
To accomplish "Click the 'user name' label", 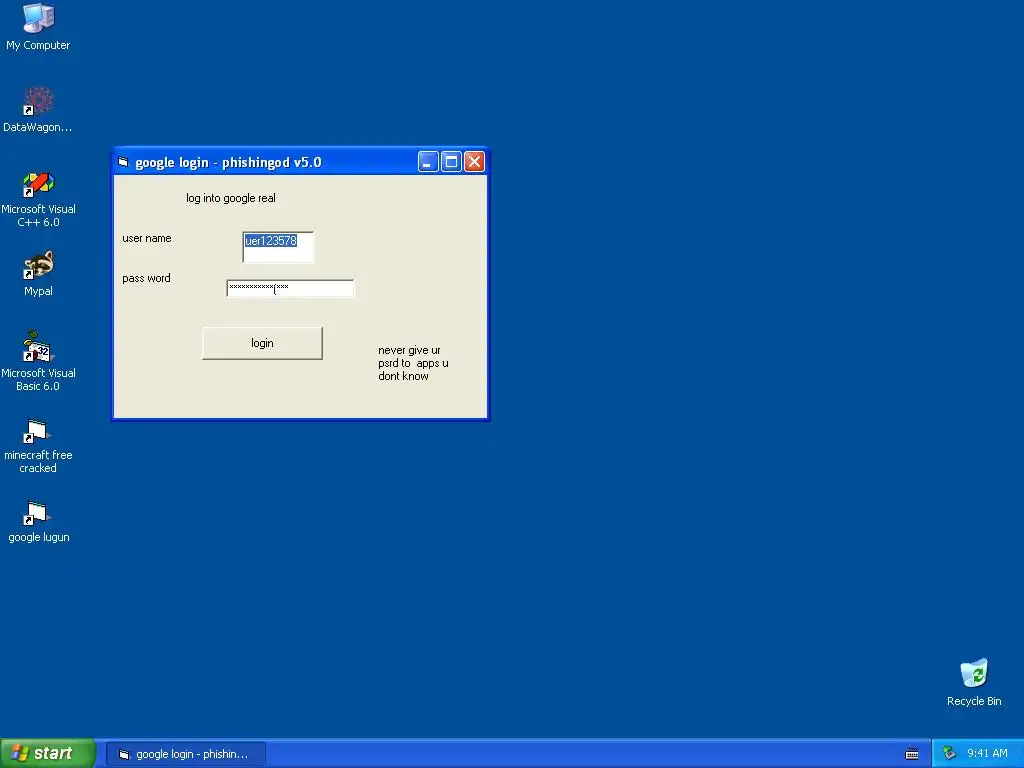I will (147, 238).
